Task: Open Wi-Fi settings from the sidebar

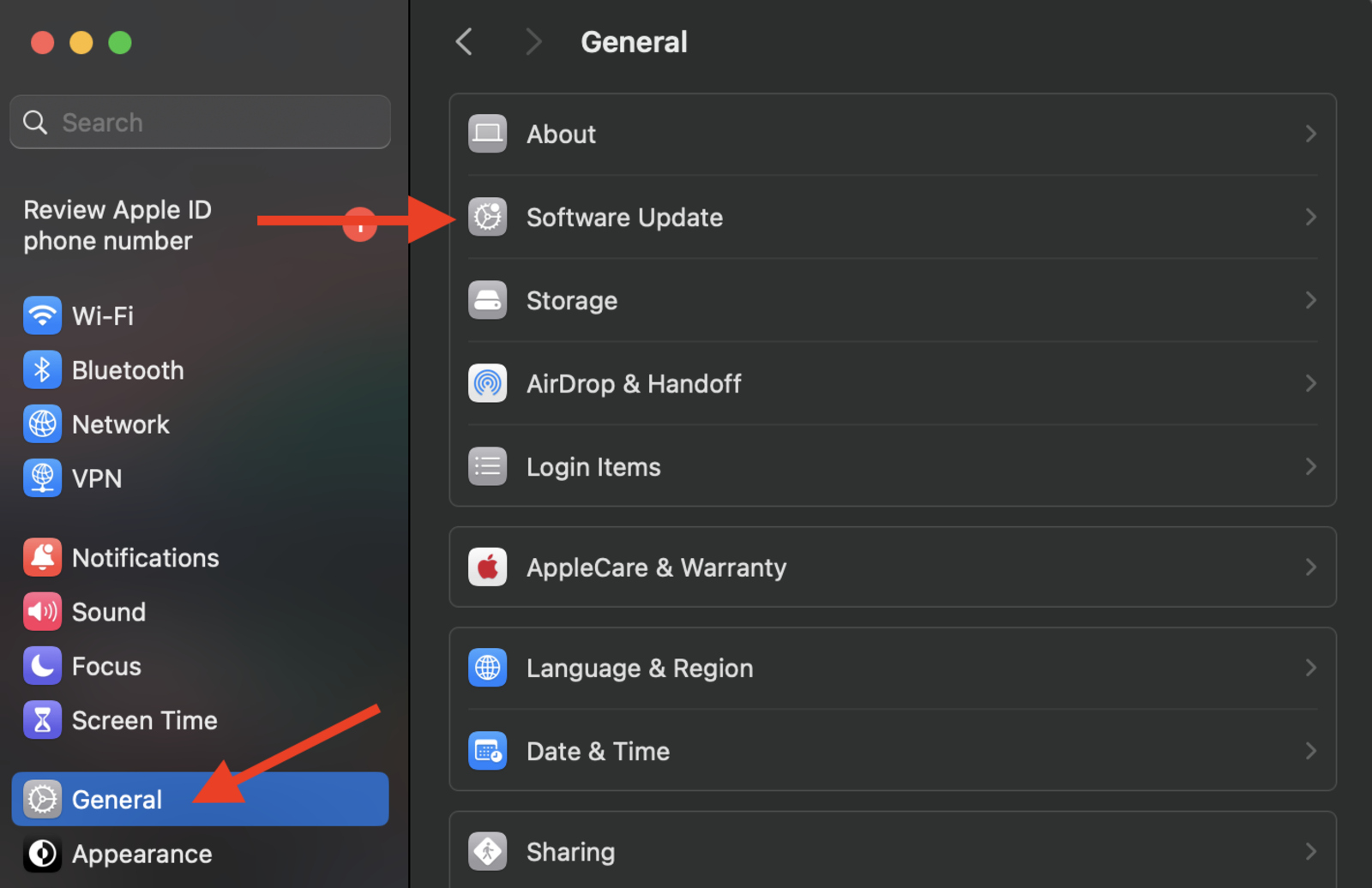Action: [x=42, y=315]
